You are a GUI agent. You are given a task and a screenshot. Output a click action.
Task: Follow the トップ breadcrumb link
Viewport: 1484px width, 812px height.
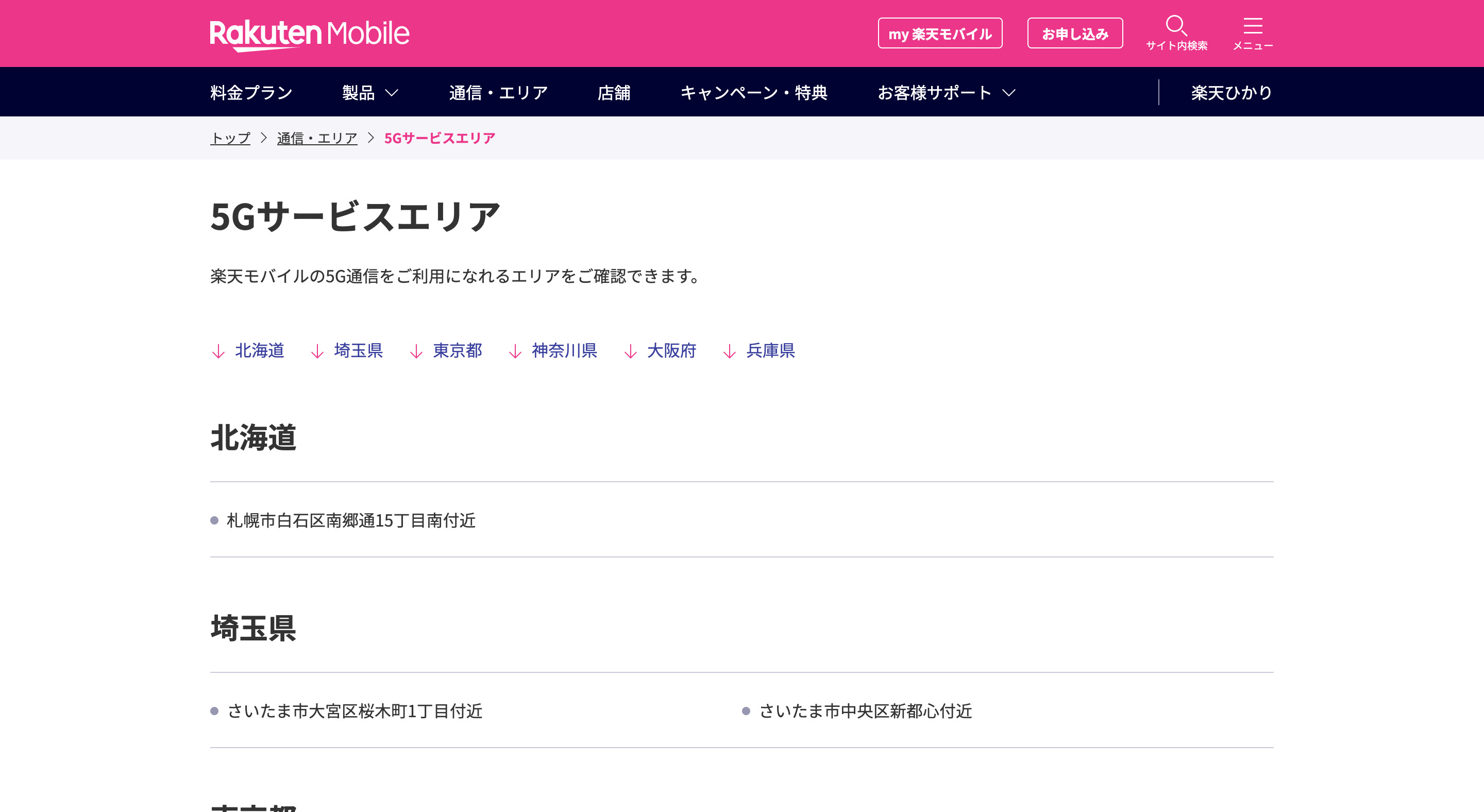click(230, 138)
